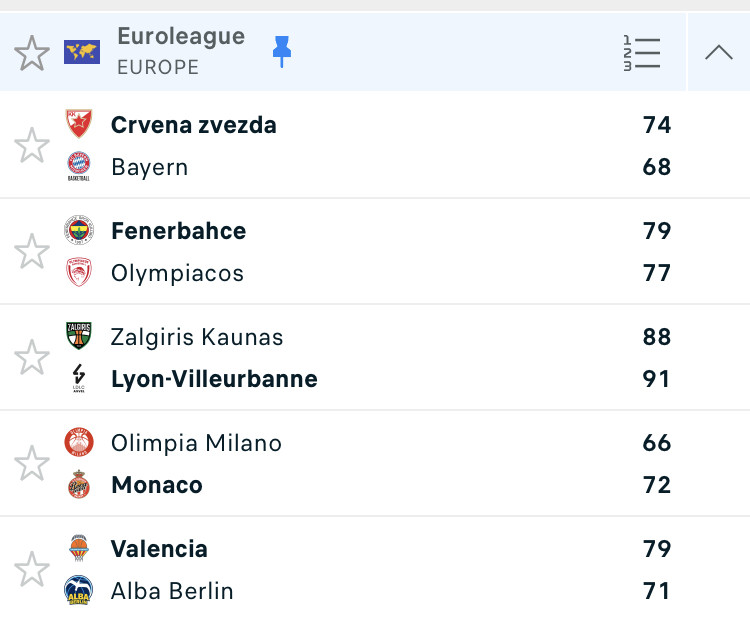Favorite the Euroleague competition star
Viewport: 750px width, 619px height.
(32, 53)
